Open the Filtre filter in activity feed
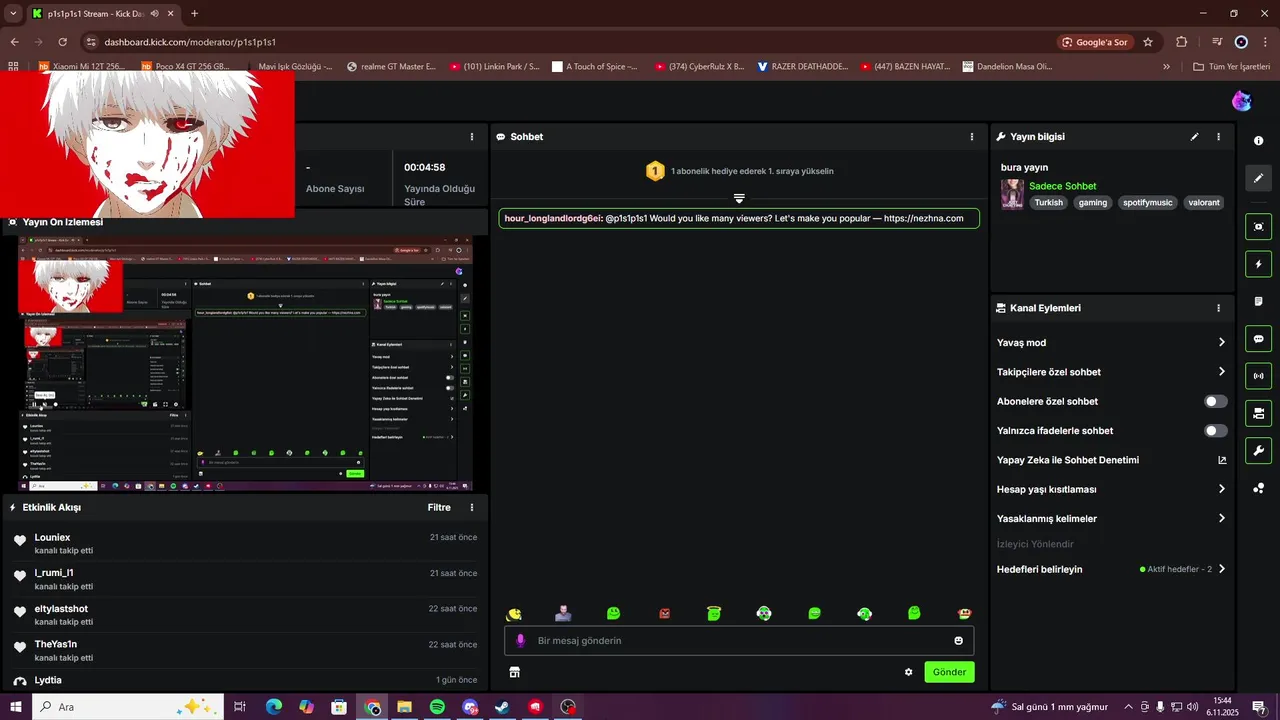This screenshot has height=720, width=1280. [439, 508]
